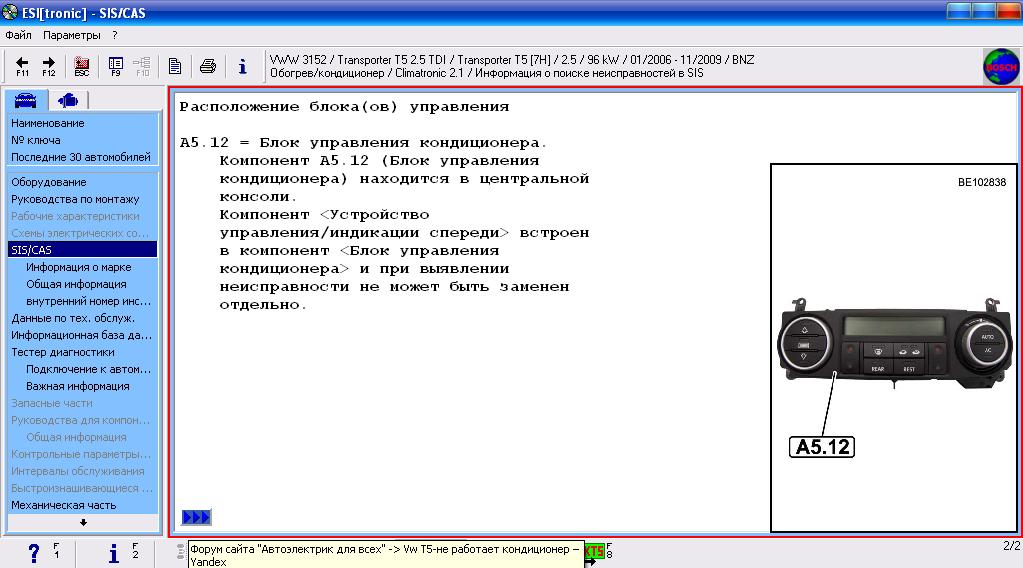This screenshot has height=568, width=1023.
Task: Print the current page with the printer icon
Action: point(208,66)
